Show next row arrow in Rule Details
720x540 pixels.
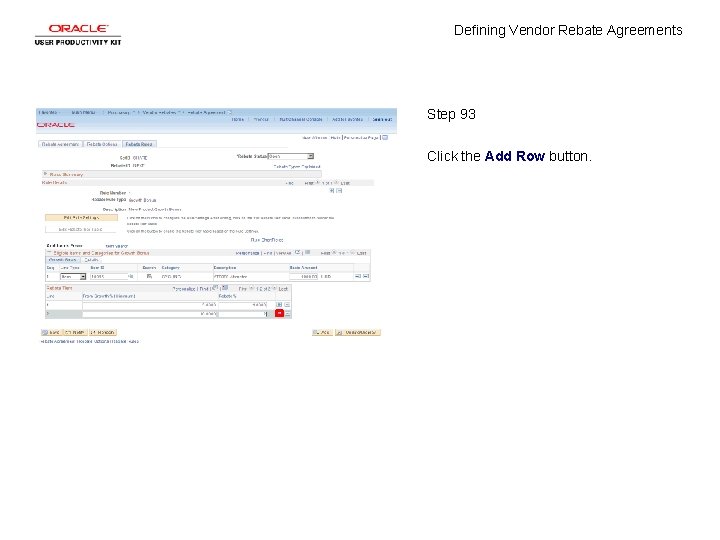(x=336, y=182)
